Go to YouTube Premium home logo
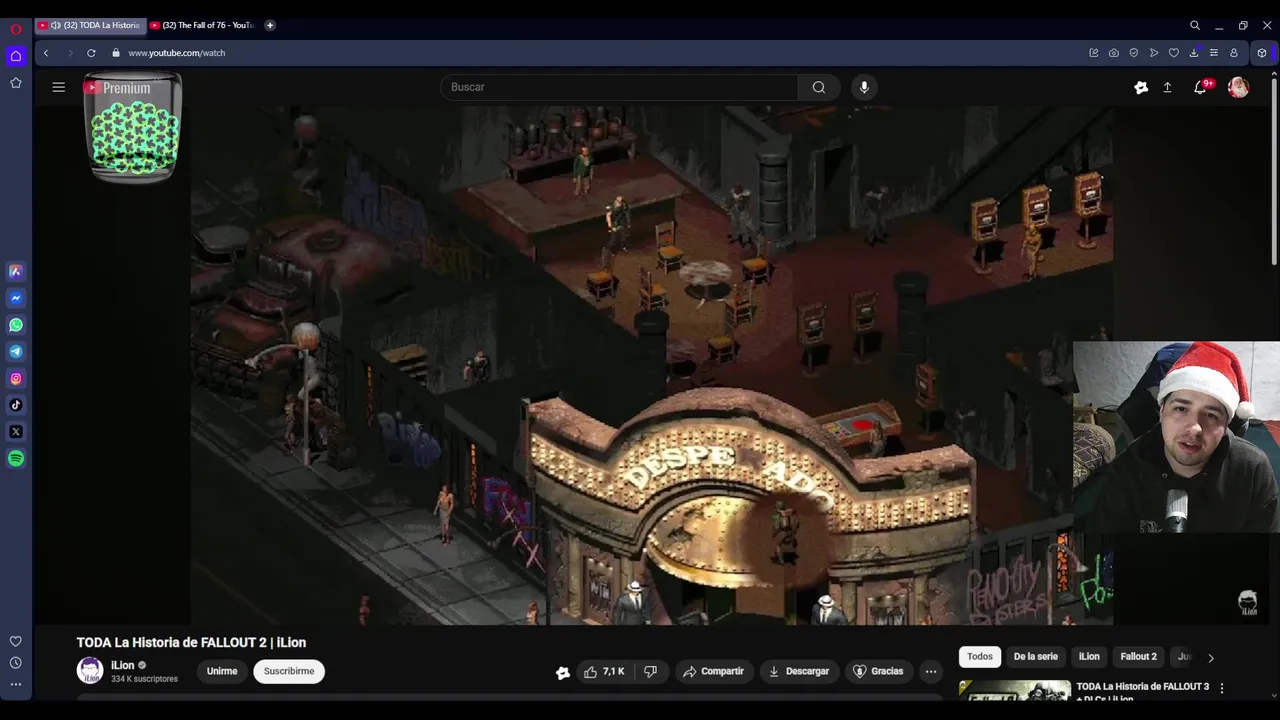The height and width of the screenshot is (720, 1280). pos(117,88)
